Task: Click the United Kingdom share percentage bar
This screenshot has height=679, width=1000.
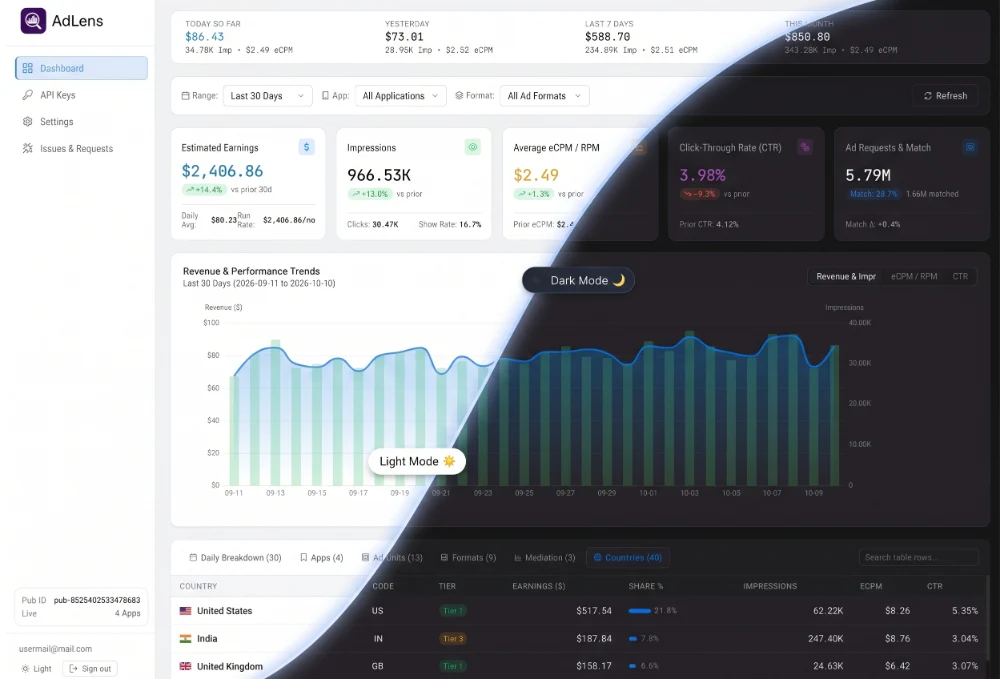Action: pos(632,666)
